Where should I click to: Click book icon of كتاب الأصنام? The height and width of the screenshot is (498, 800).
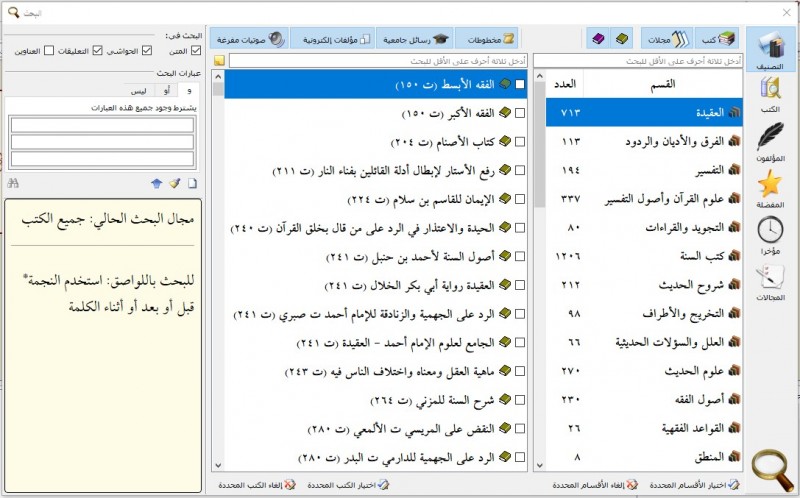[x=505, y=141]
